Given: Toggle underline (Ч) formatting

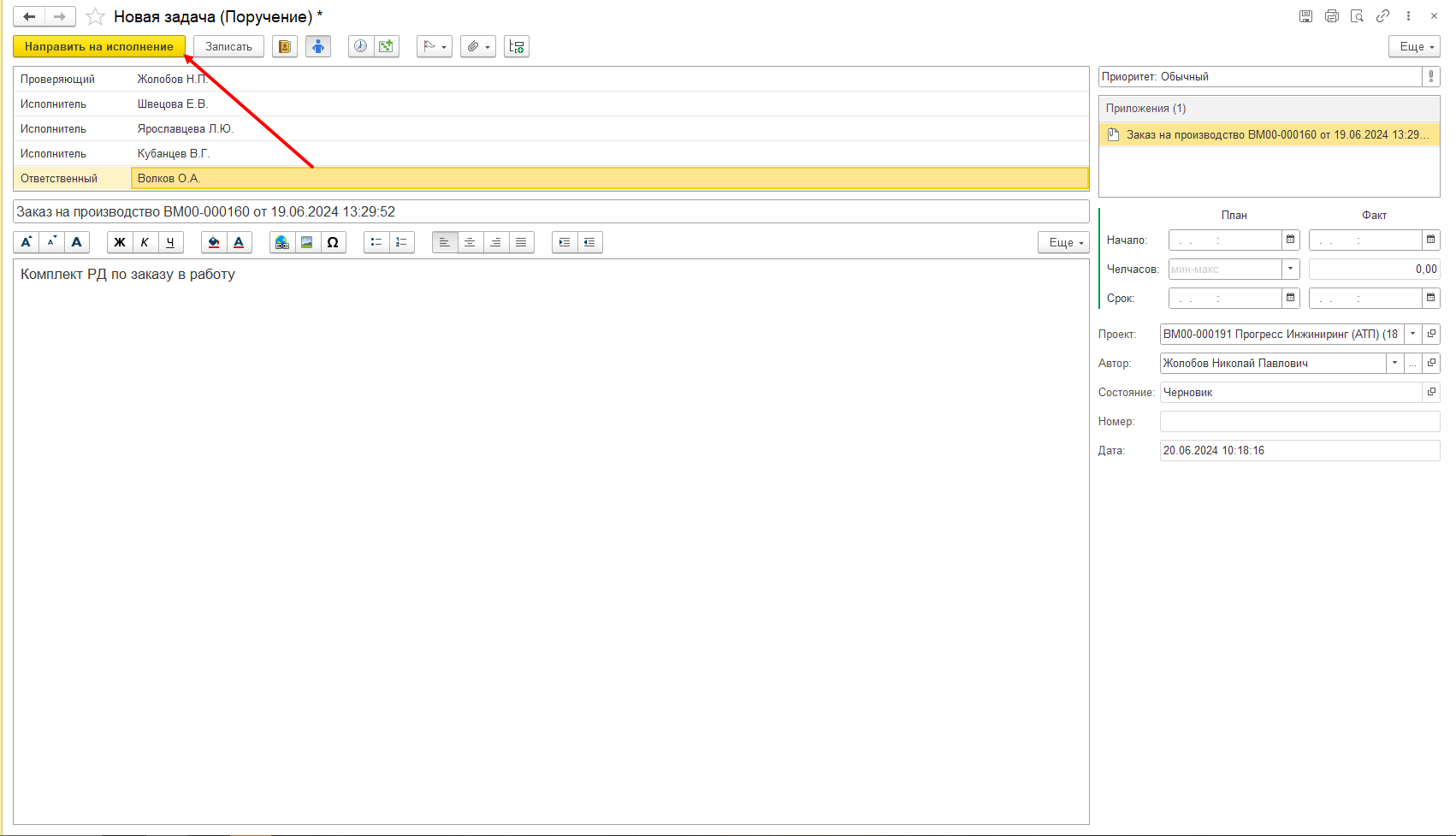Looking at the screenshot, I should point(170,242).
